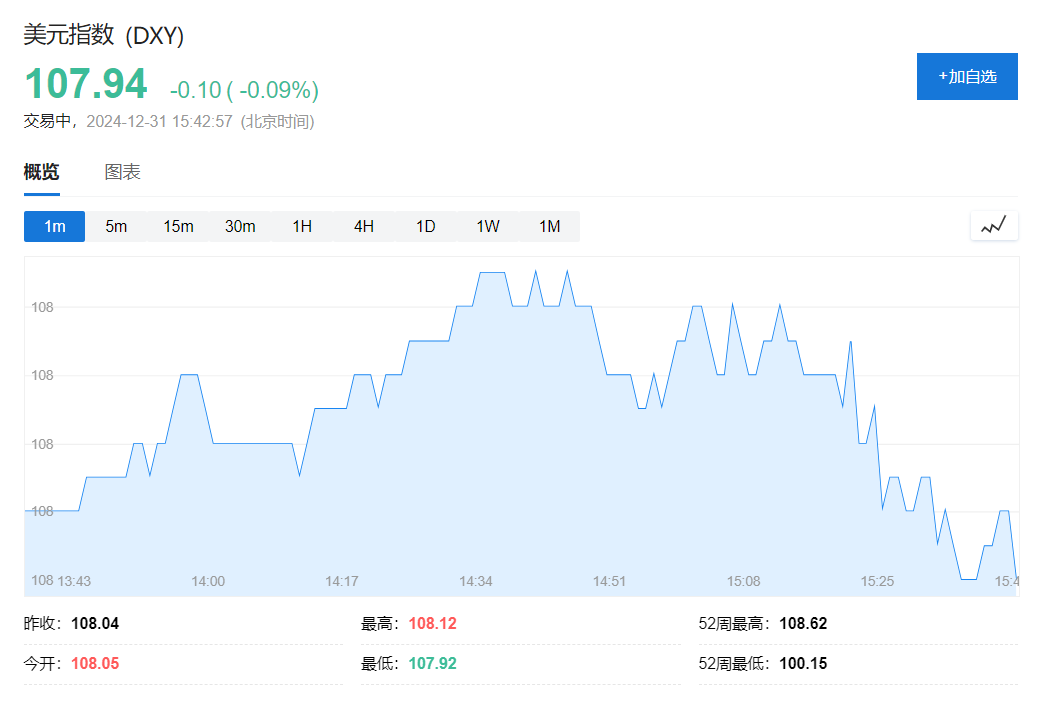The width and height of the screenshot is (1040, 701).
Task: Switch chart to 1H interval
Action: click(302, 226)
